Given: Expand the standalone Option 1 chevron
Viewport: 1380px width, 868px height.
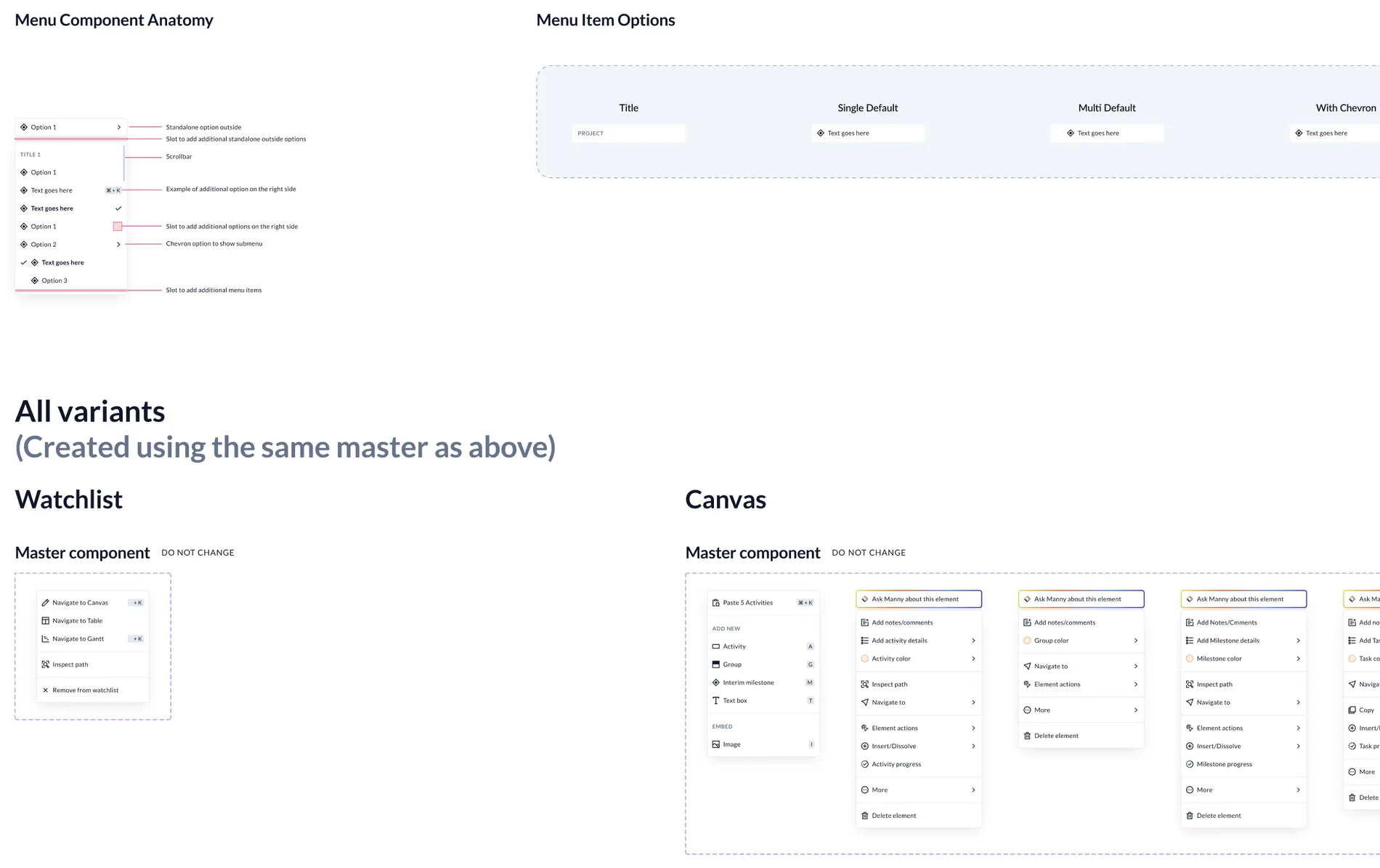Looking at the screenshot, I should point(118,127).
